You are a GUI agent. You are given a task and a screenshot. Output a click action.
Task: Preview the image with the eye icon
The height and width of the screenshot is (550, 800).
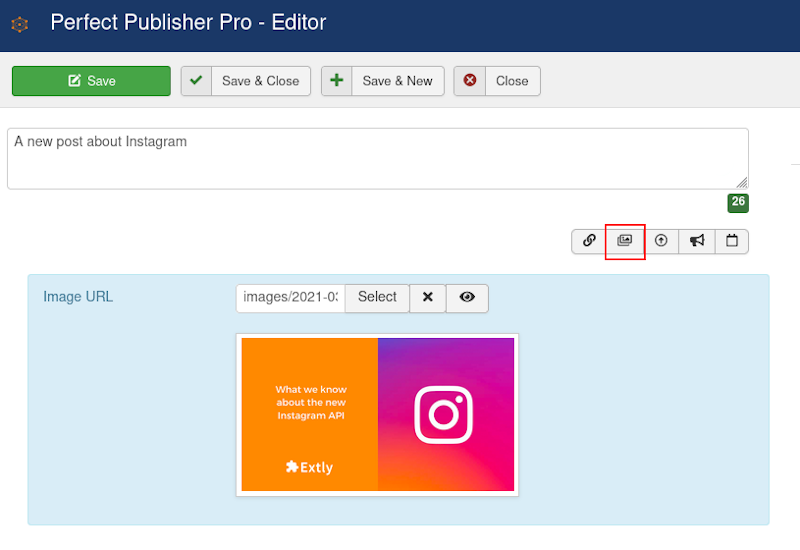coord(467,298)
